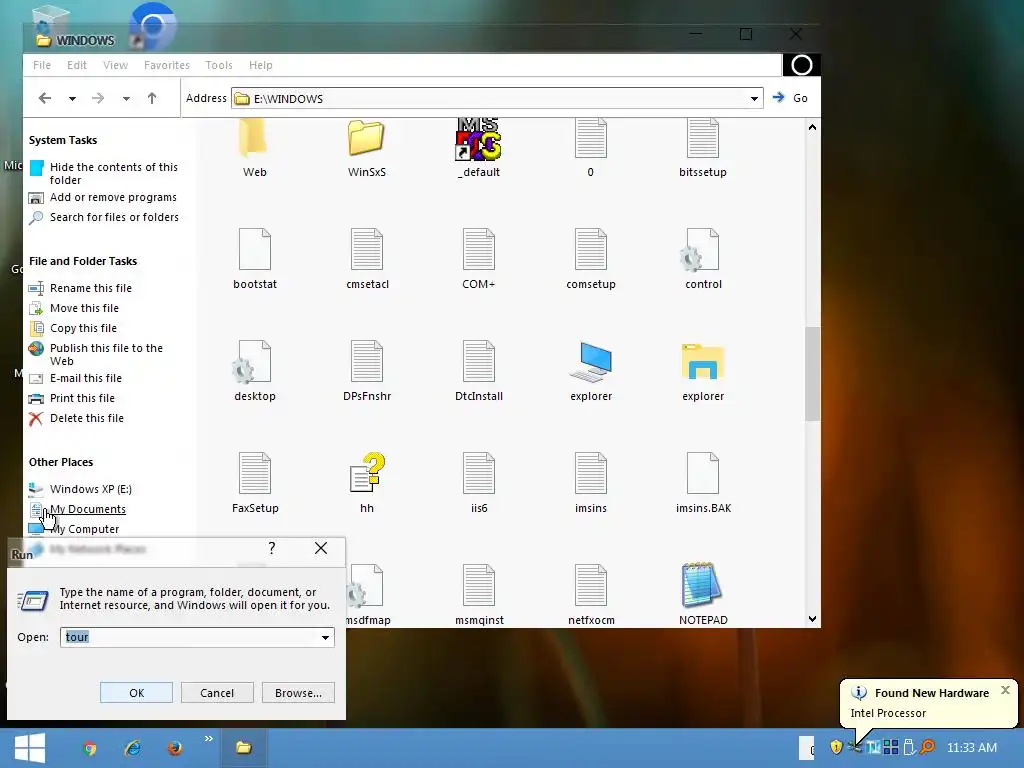Image resolution: width=1024 pixels, height=768 pixels.
Task: Launch Internet Explorer from the taskbar
Action: point(133,748)
